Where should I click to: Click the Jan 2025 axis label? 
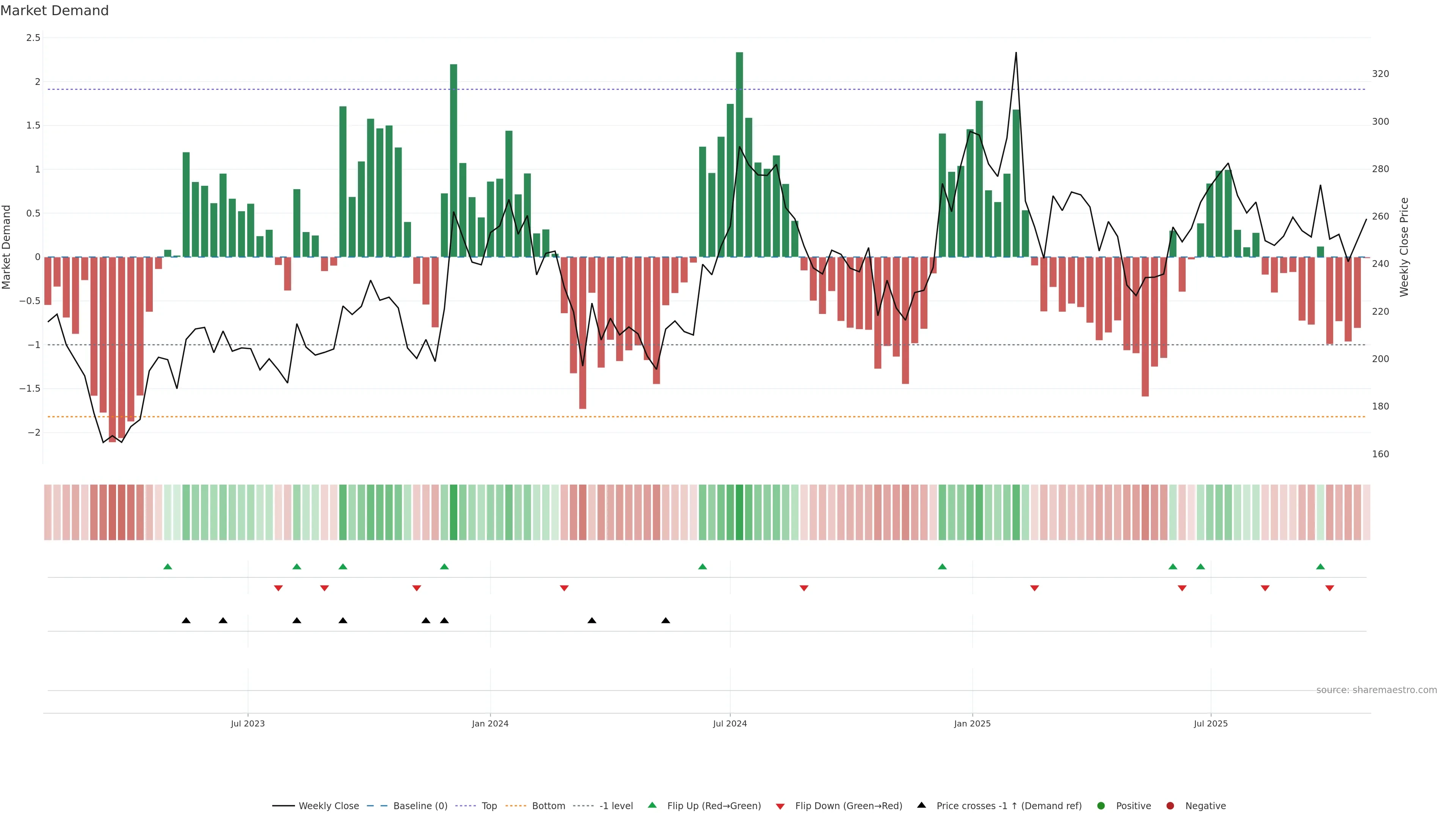[x=972, y=724]
